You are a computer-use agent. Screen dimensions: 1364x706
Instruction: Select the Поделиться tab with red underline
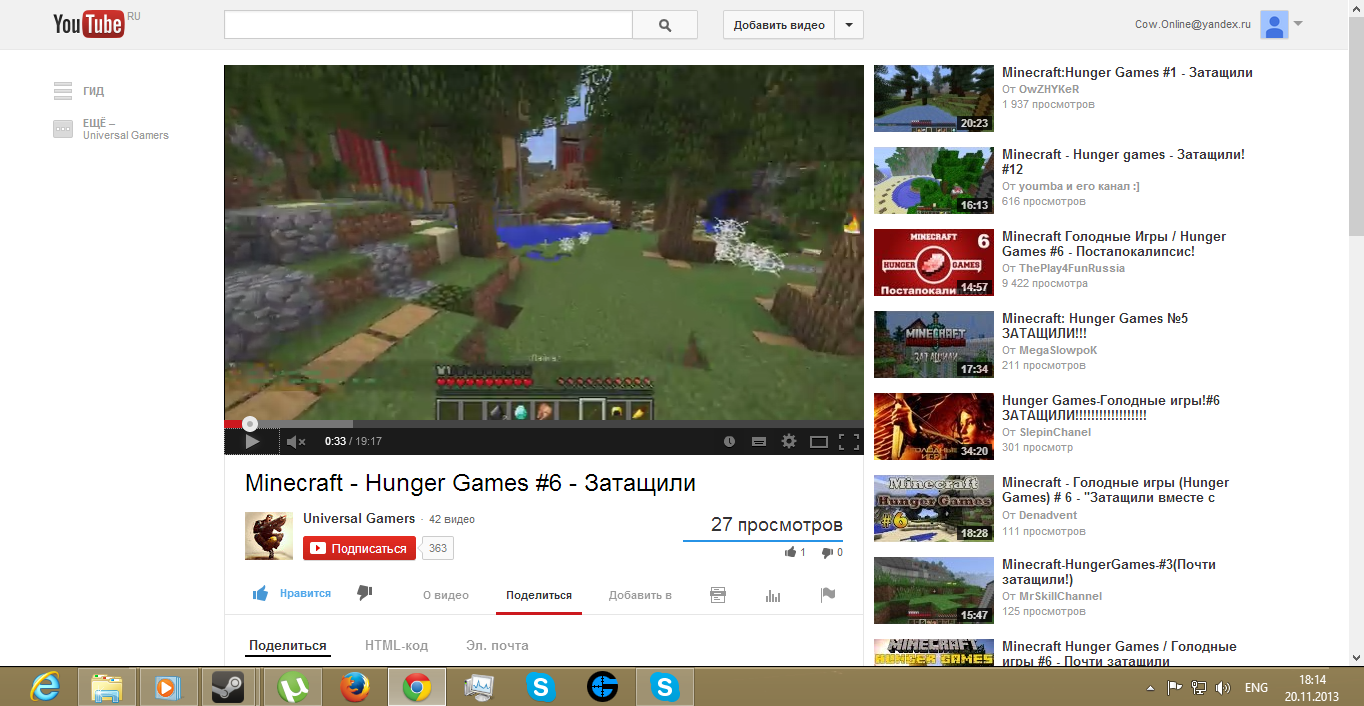click(x=539, y=595)
